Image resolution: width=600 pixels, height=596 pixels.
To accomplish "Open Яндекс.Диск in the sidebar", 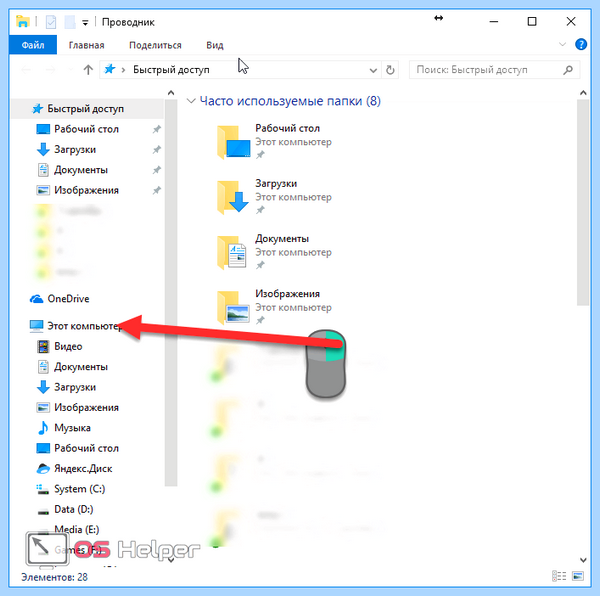I will pyautogui.click(x=83, y=469).
